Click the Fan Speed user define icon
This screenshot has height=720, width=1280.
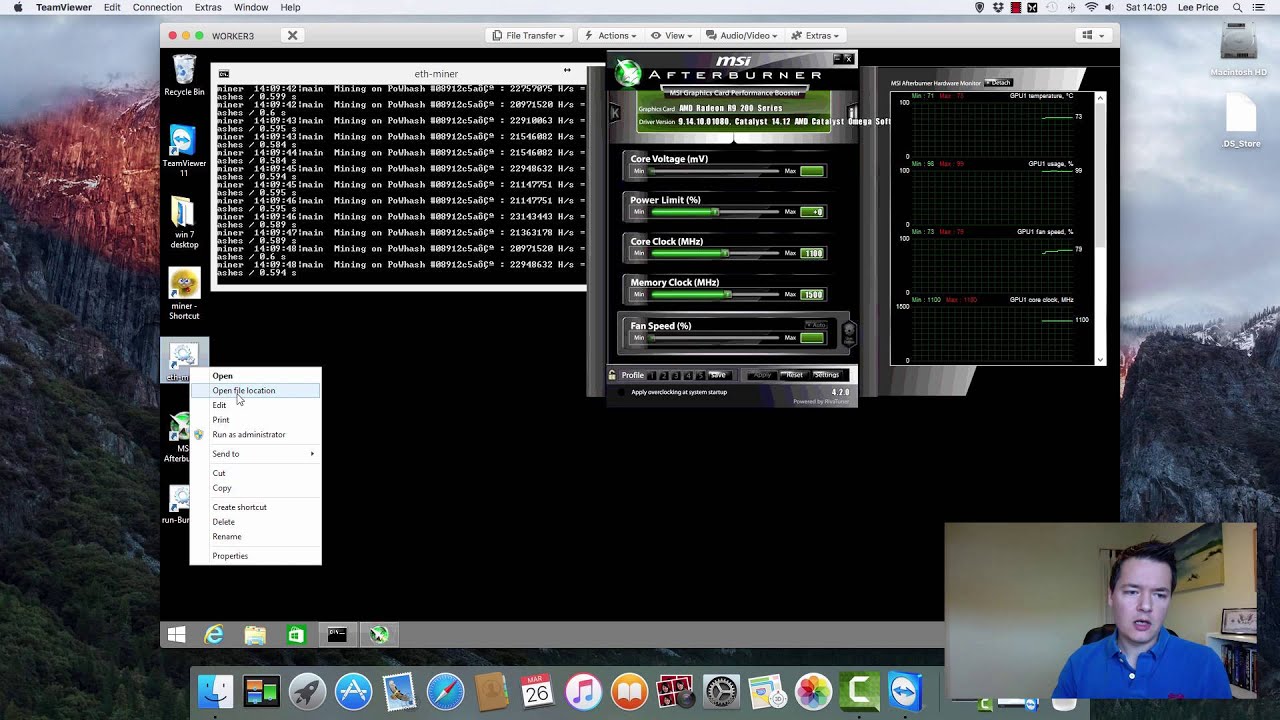(849, 332)
